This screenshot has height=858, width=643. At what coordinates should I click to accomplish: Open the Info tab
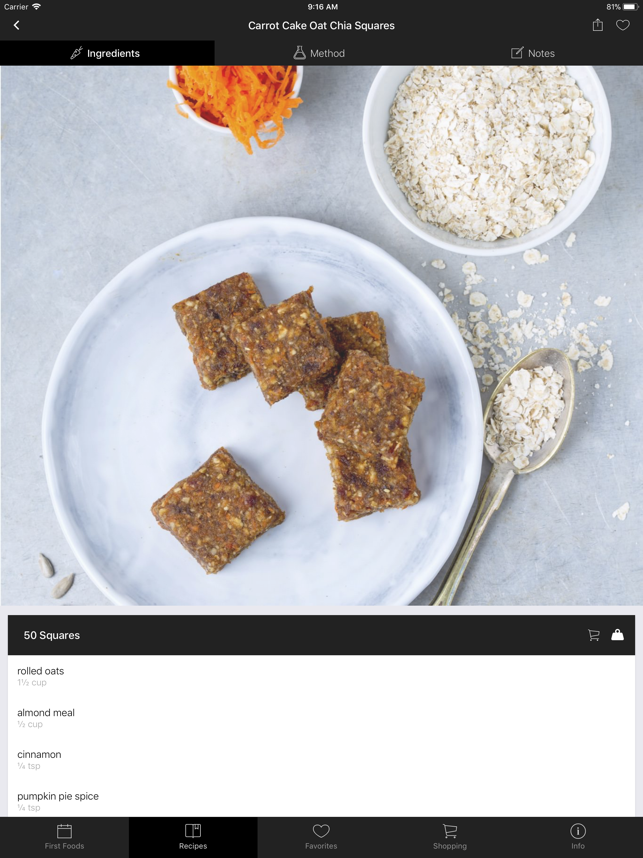pos(578,837)
